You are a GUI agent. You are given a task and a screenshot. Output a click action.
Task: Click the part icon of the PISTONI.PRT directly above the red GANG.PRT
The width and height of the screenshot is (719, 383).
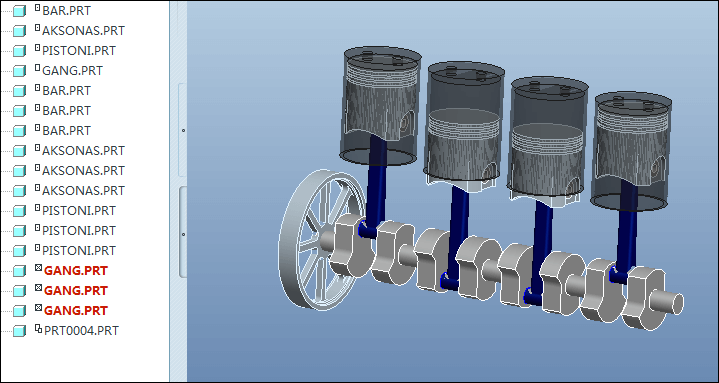click(x=19, y=251)
